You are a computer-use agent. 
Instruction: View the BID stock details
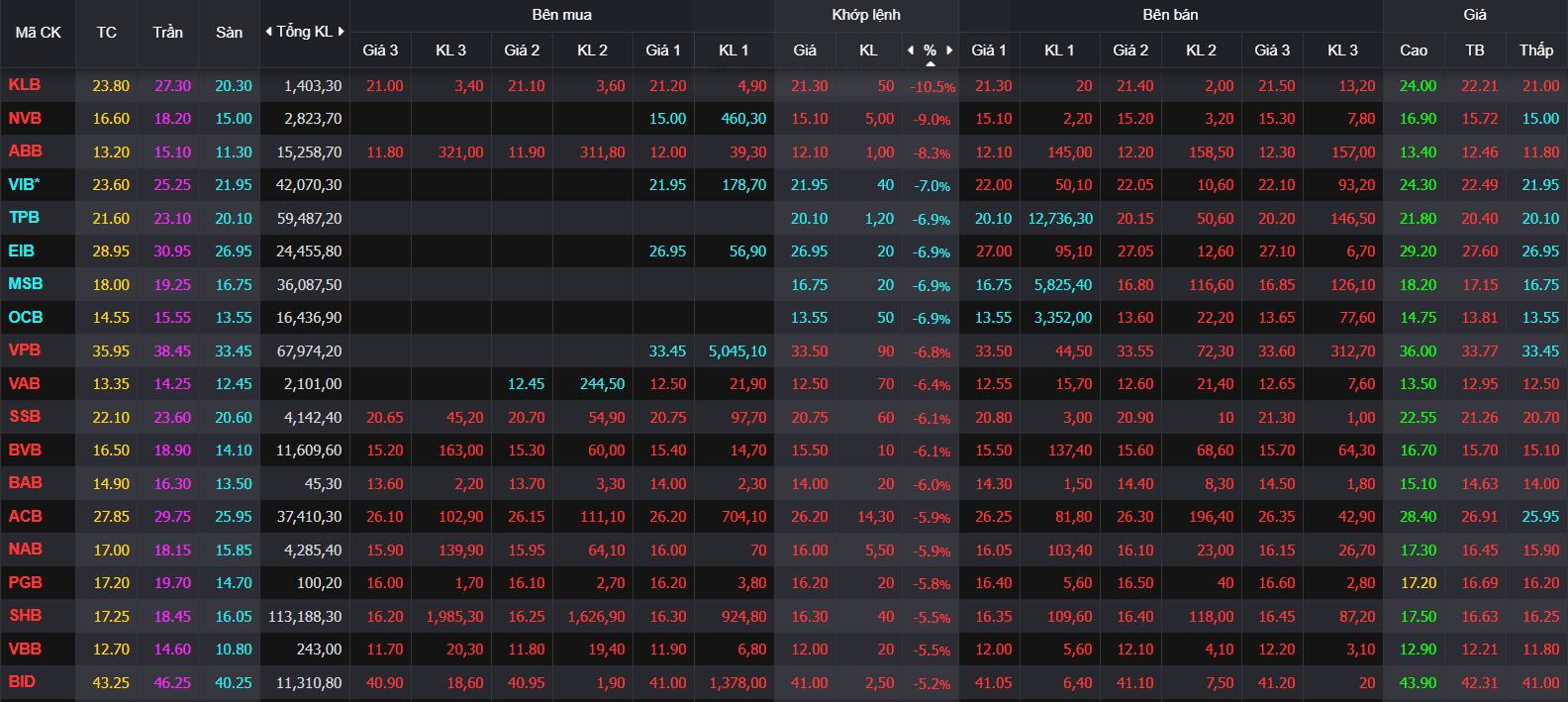(22, 682)
